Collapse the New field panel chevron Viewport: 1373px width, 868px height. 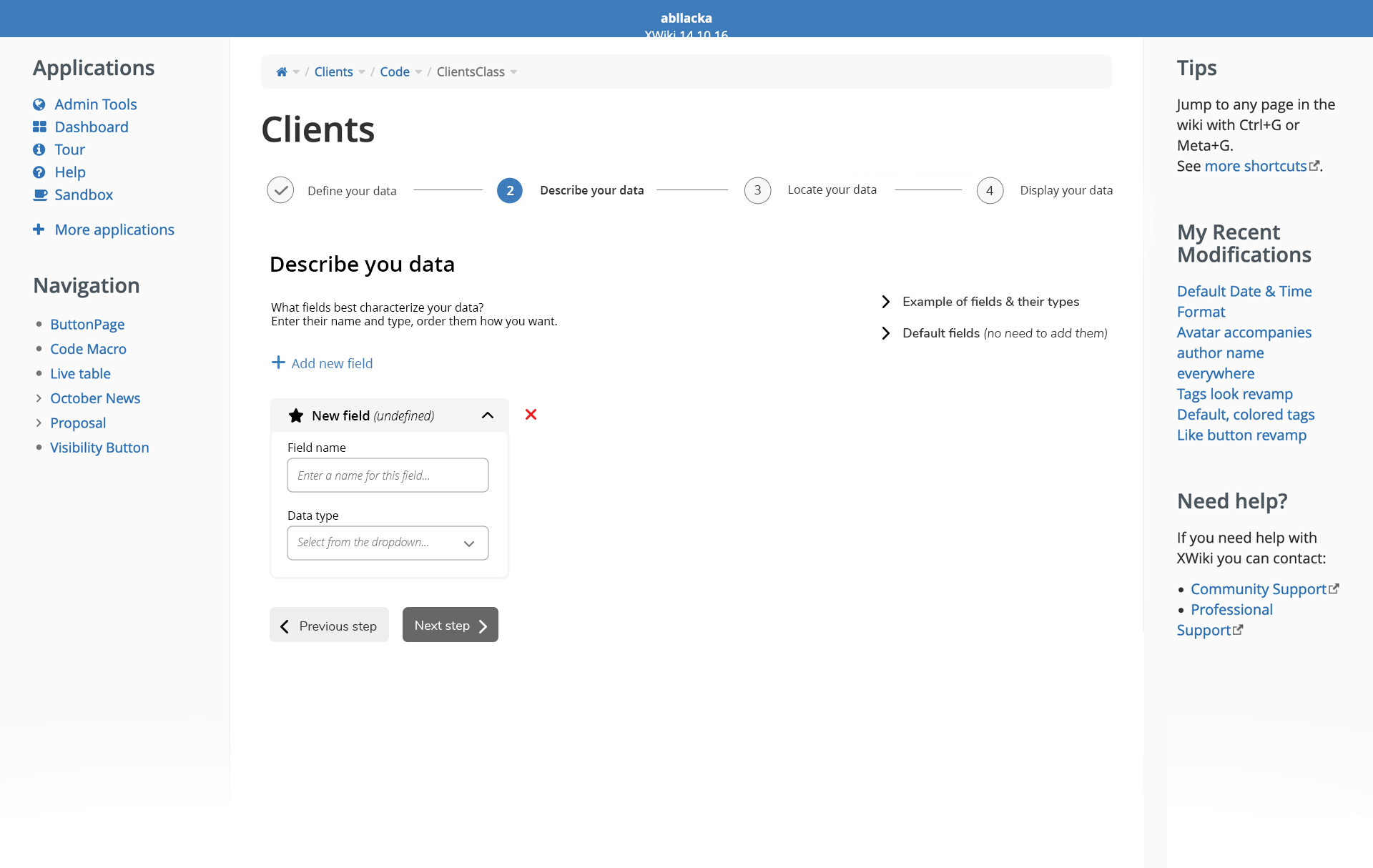[x=488, y=415]
